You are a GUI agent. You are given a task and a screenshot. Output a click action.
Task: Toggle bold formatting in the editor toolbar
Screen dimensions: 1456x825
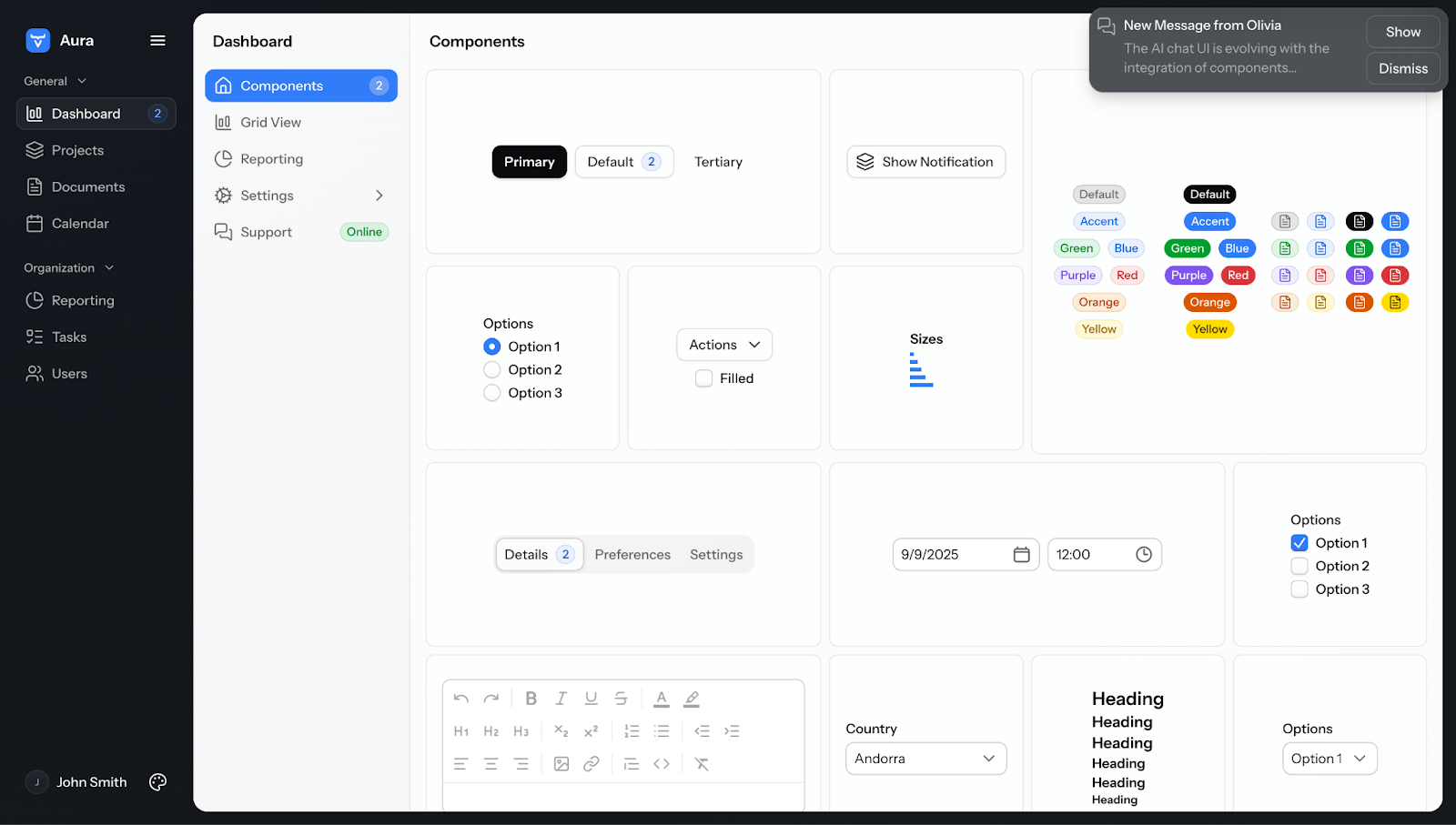click(x=531, y=699)
